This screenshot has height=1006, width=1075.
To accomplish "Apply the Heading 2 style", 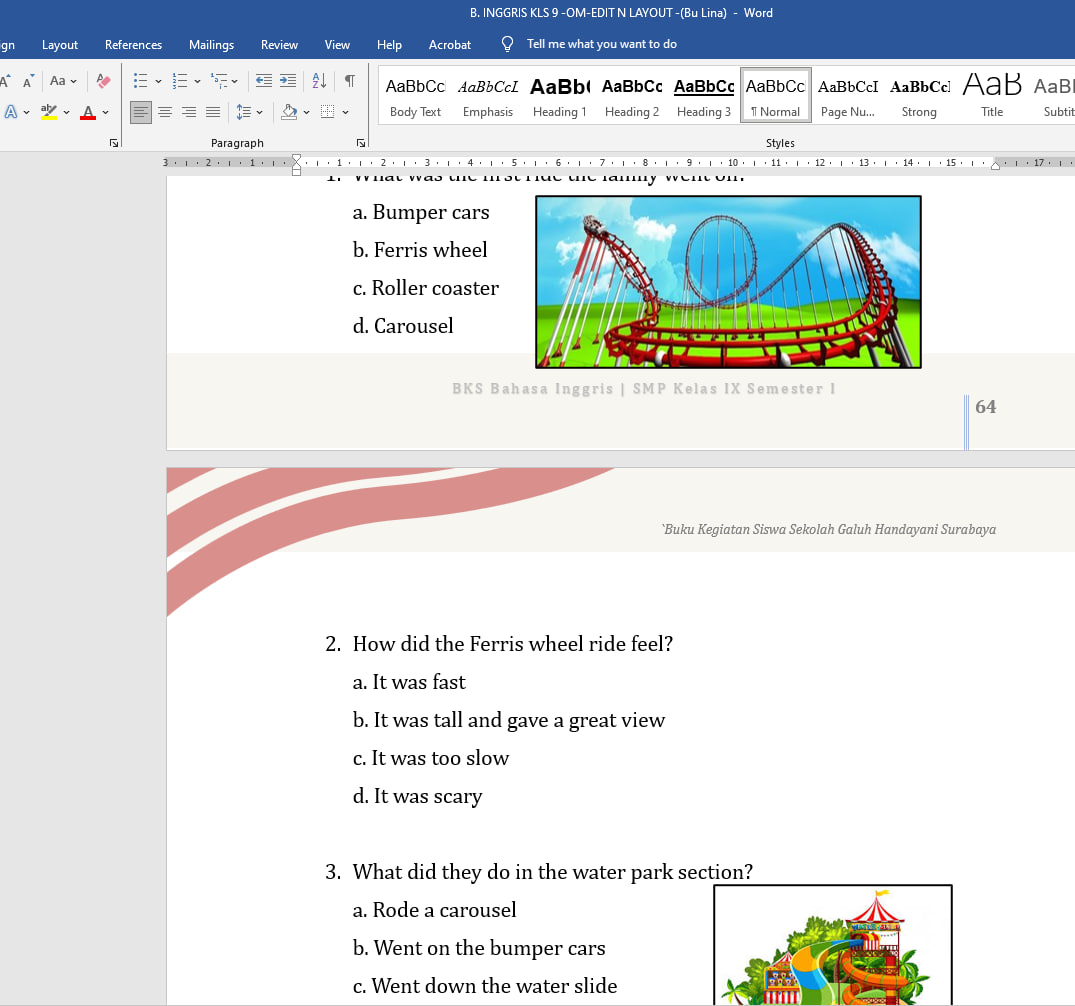I will click(631, 95).
